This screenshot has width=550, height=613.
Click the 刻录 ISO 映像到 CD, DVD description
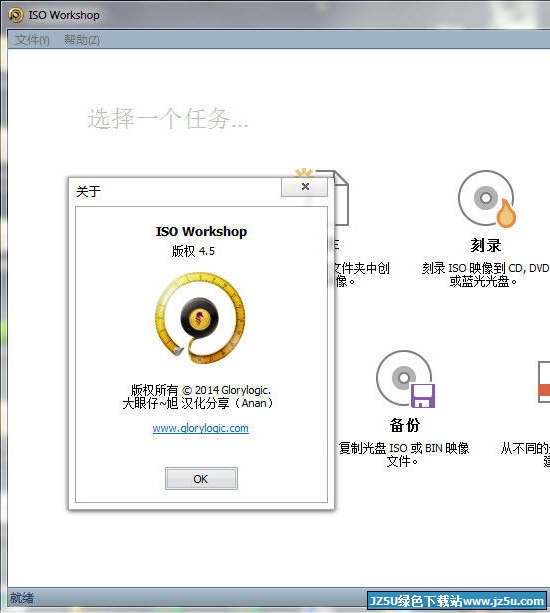coord(486,274)
